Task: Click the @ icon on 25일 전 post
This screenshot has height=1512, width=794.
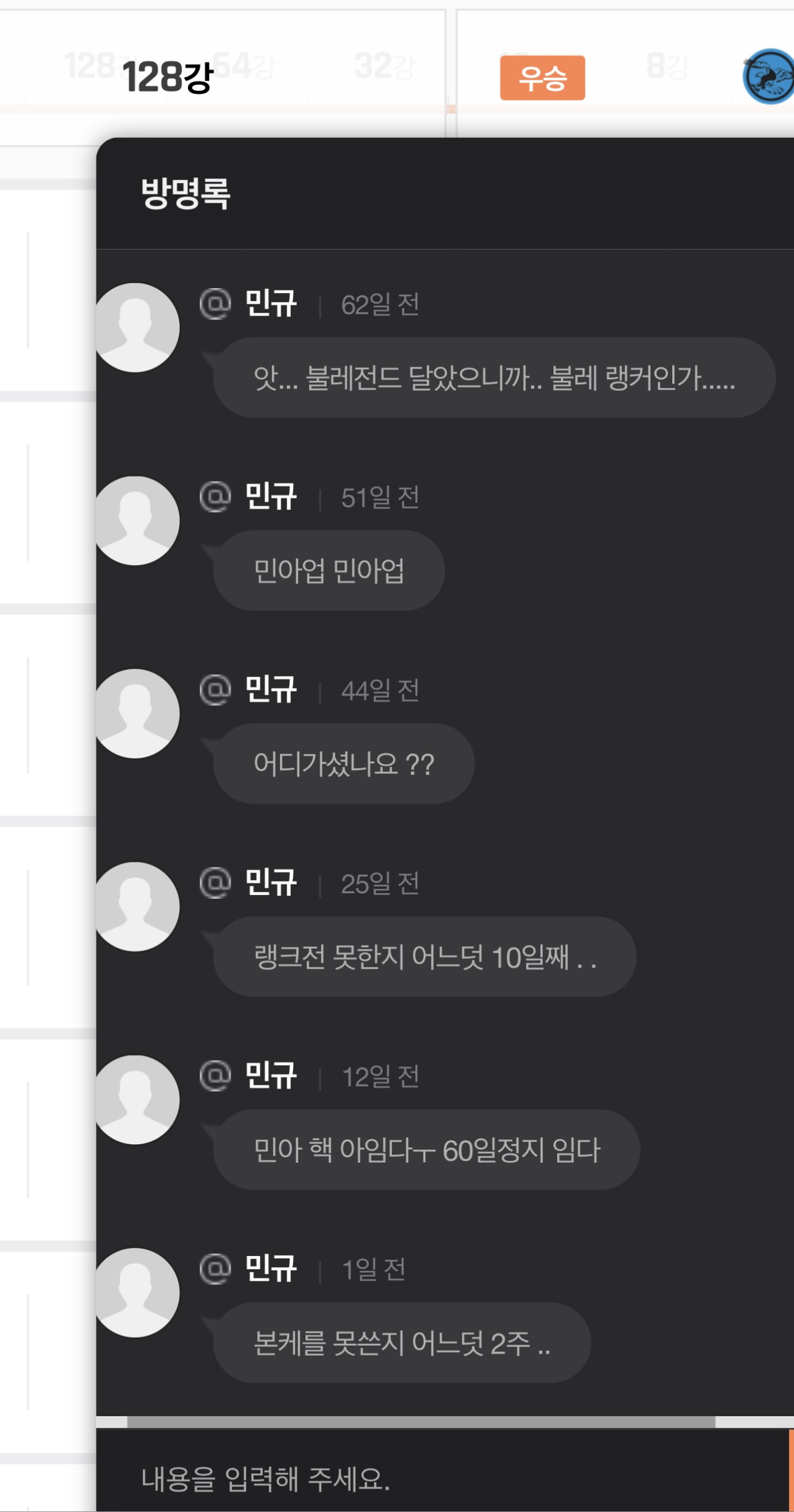Action: tap(215, 882)
